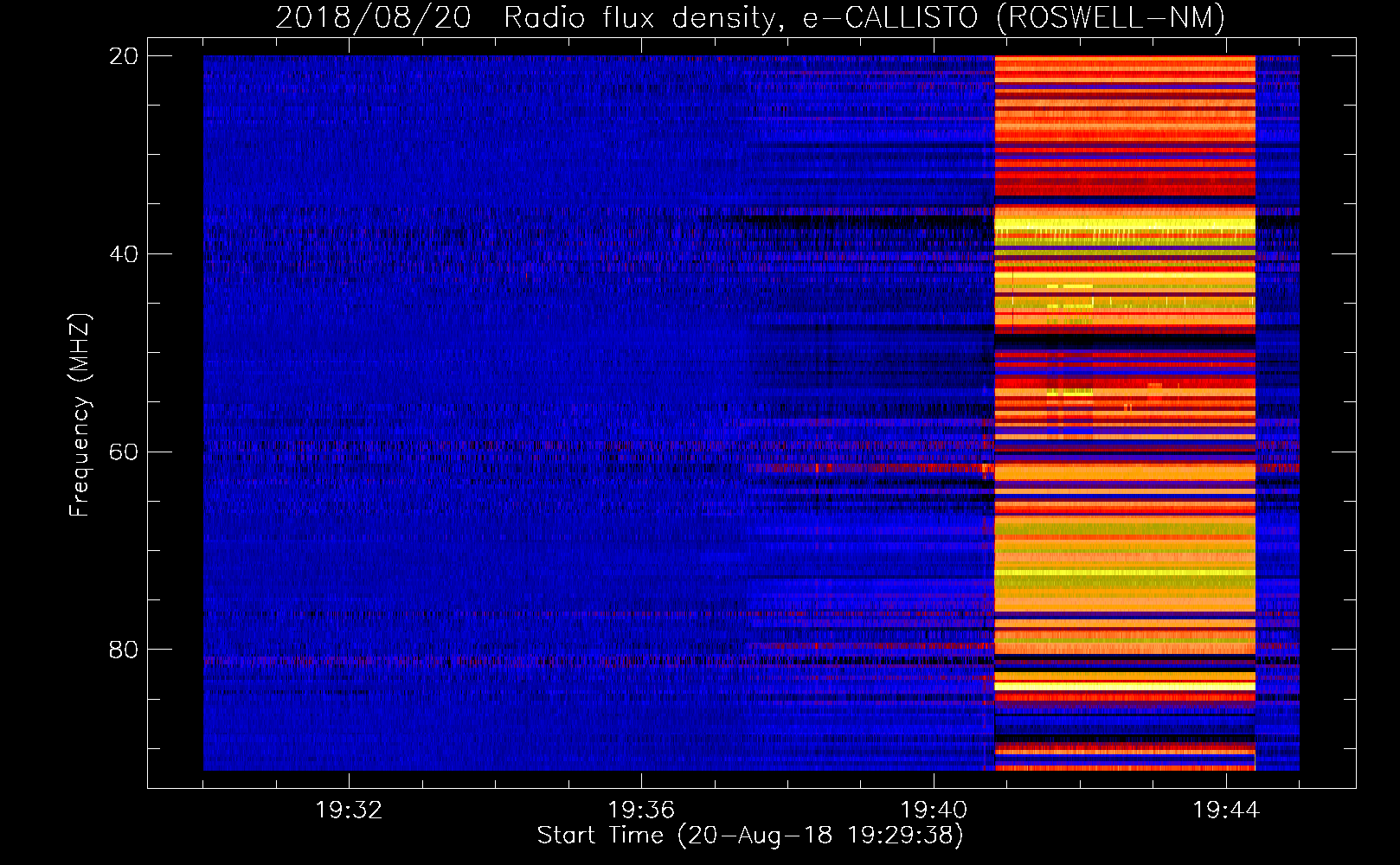Click the '40' frequency tick label
The image size is (1400, 865).
(x=123, y=254)
